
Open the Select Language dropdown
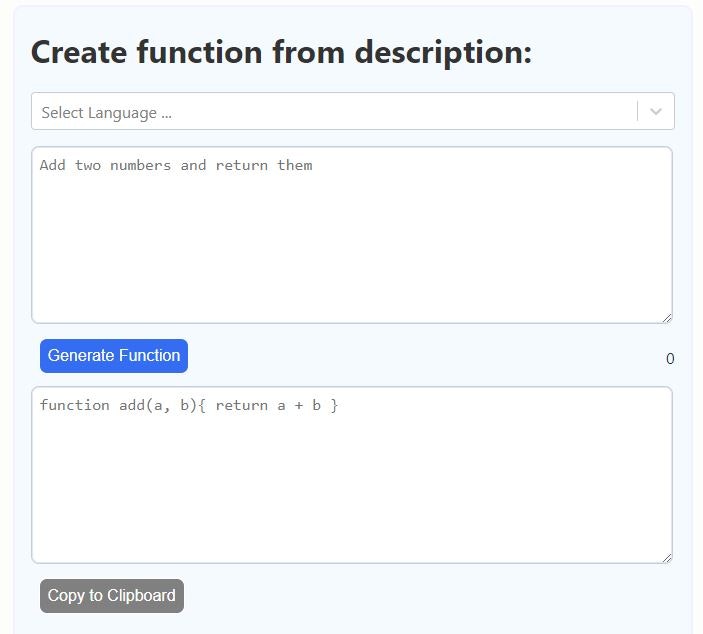[x=352, y=111]
